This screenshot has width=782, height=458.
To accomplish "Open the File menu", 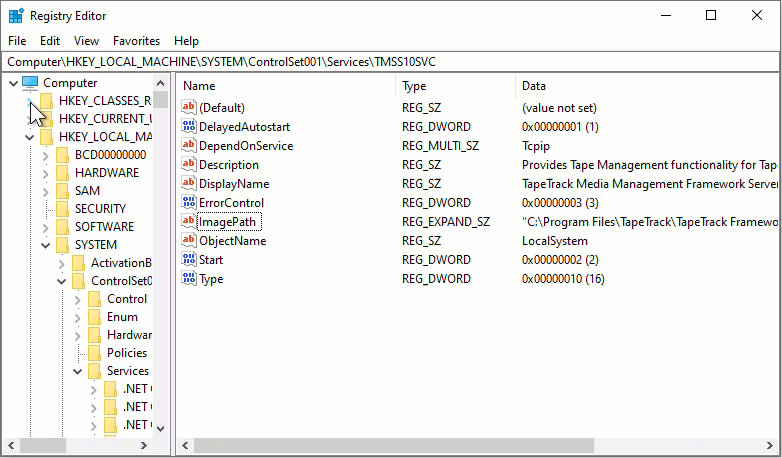I will pos(17,41).
